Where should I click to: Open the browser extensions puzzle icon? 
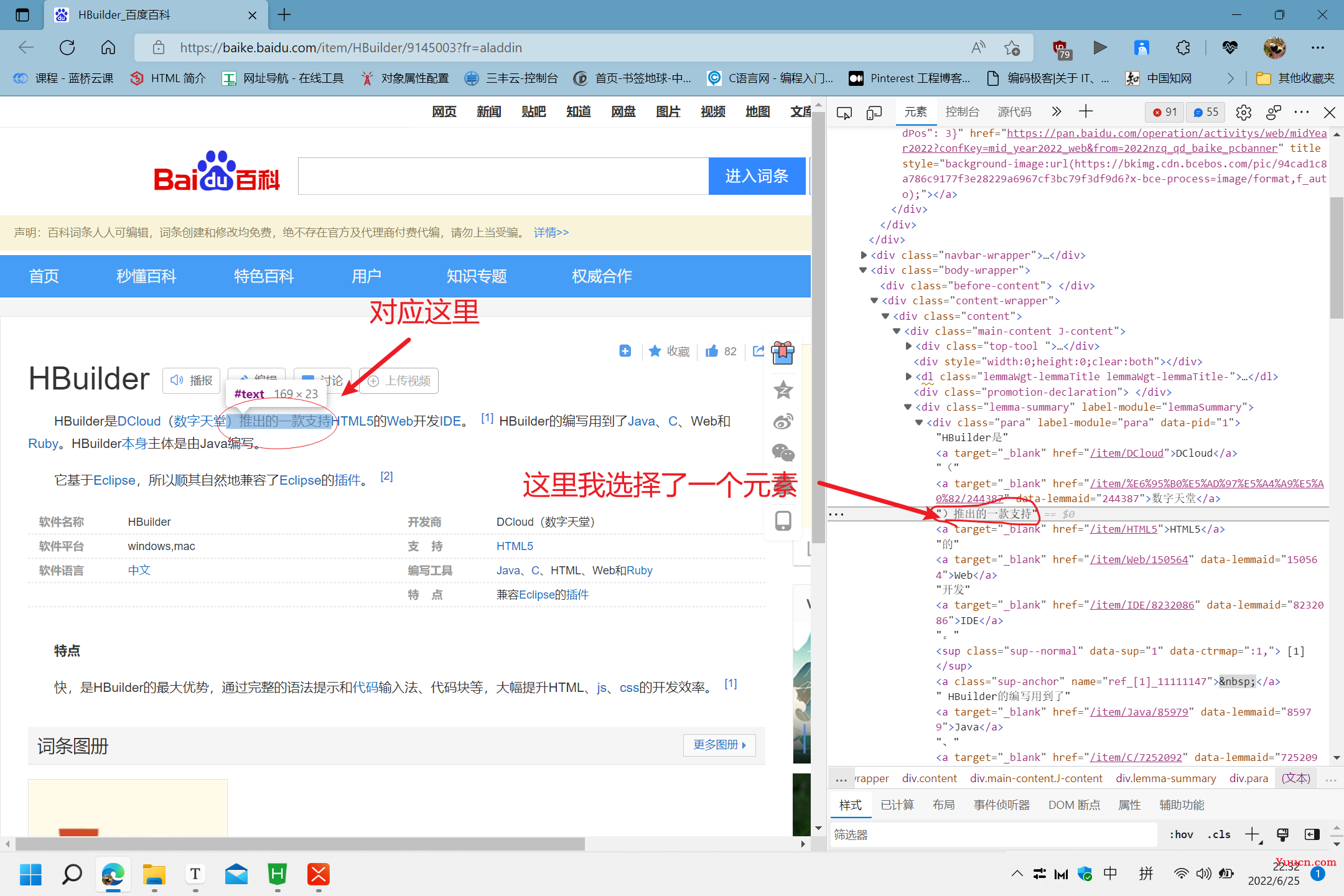(x=1183, y=47)
